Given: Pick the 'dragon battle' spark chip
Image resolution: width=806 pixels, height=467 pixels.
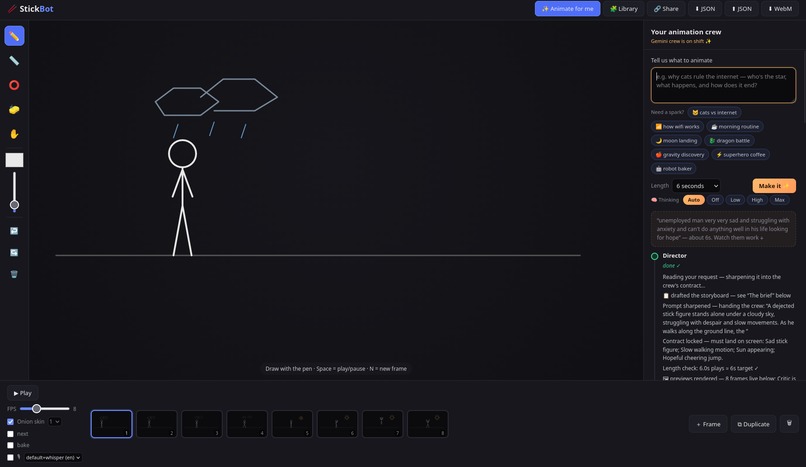Looking at the screenshot, I should pyautogui.click(x=729, y=140).
